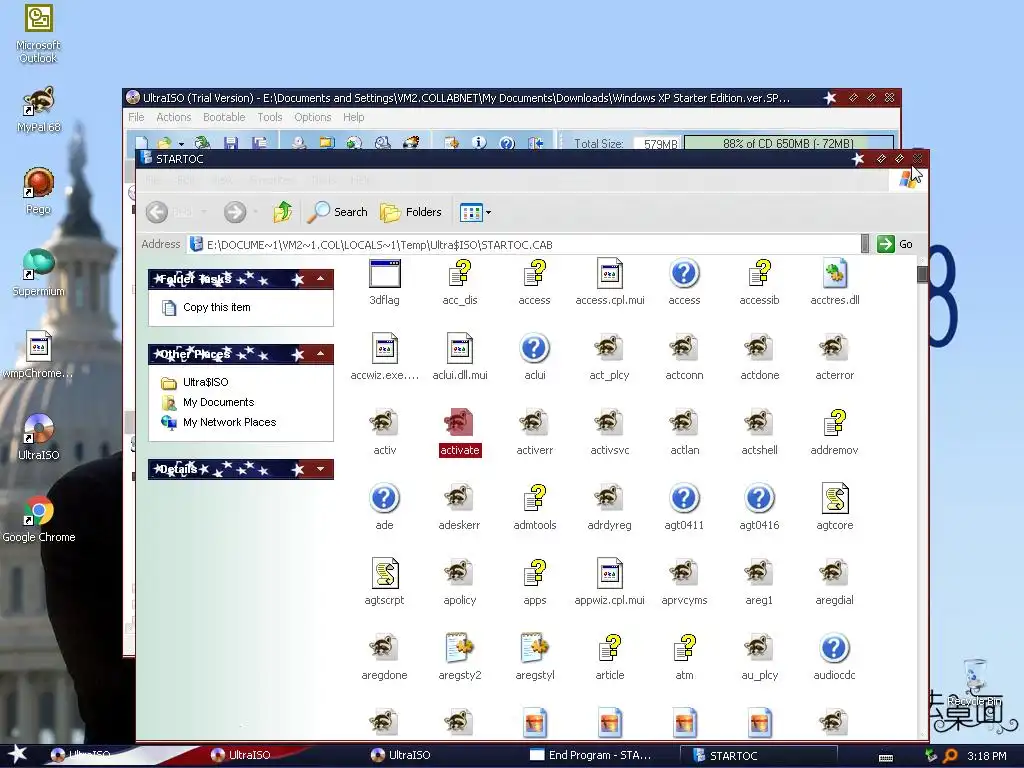Select the act_plcy file icon

(609, 348)
